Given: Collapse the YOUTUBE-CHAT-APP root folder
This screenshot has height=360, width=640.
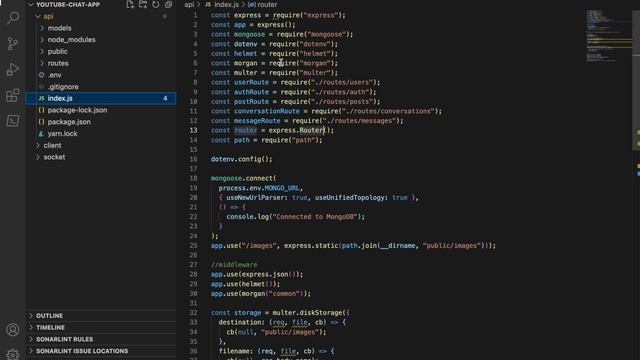Looking at the screenshot, I should tap(31, 4).
